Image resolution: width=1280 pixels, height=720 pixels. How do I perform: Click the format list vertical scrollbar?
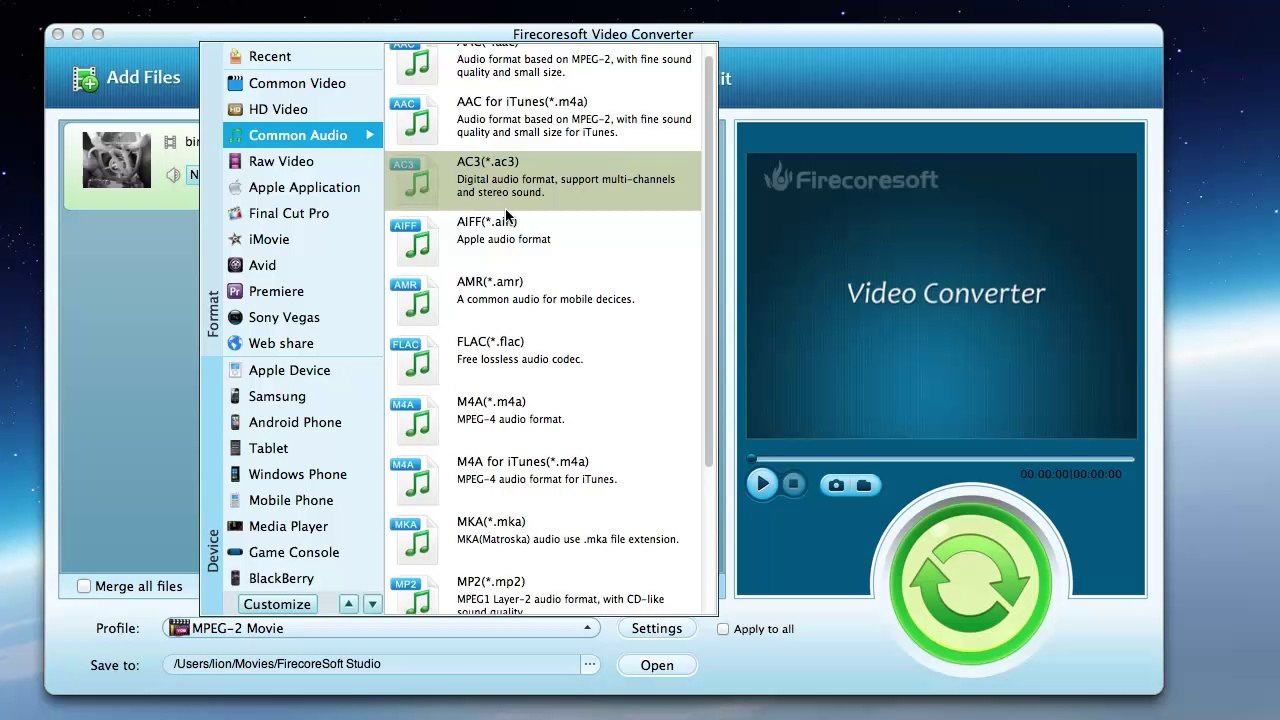709,260
